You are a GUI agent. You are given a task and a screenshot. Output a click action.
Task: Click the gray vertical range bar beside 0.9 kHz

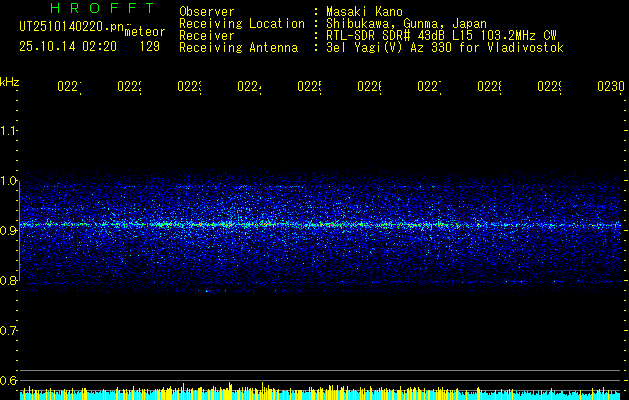coord(20,230)
